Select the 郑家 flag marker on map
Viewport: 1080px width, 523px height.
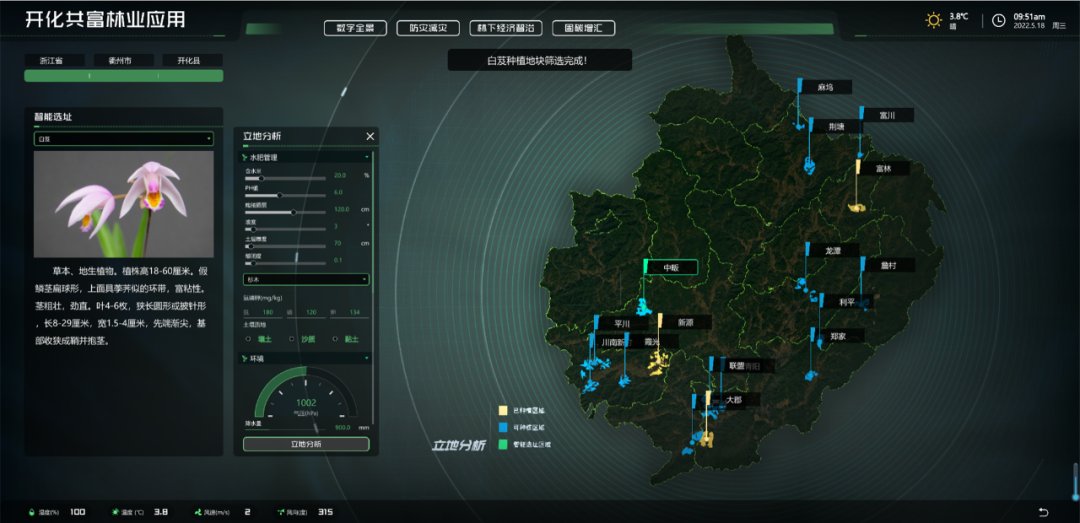(813, 336)
